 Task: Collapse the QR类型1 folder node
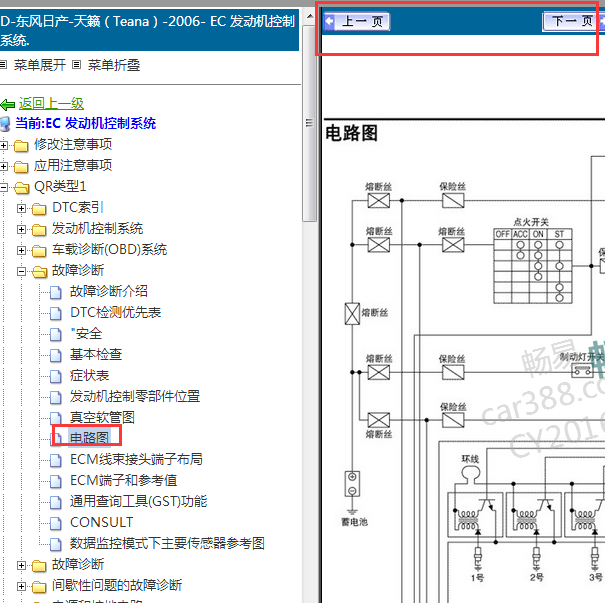(3, 188)
